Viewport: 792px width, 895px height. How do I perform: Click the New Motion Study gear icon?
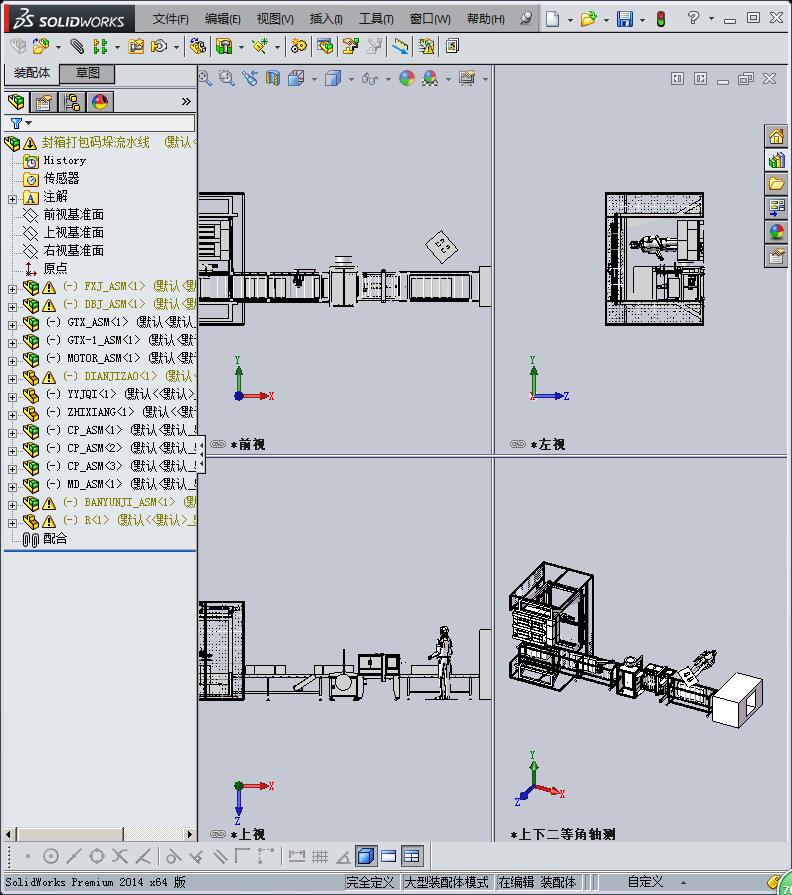[298, 46]
